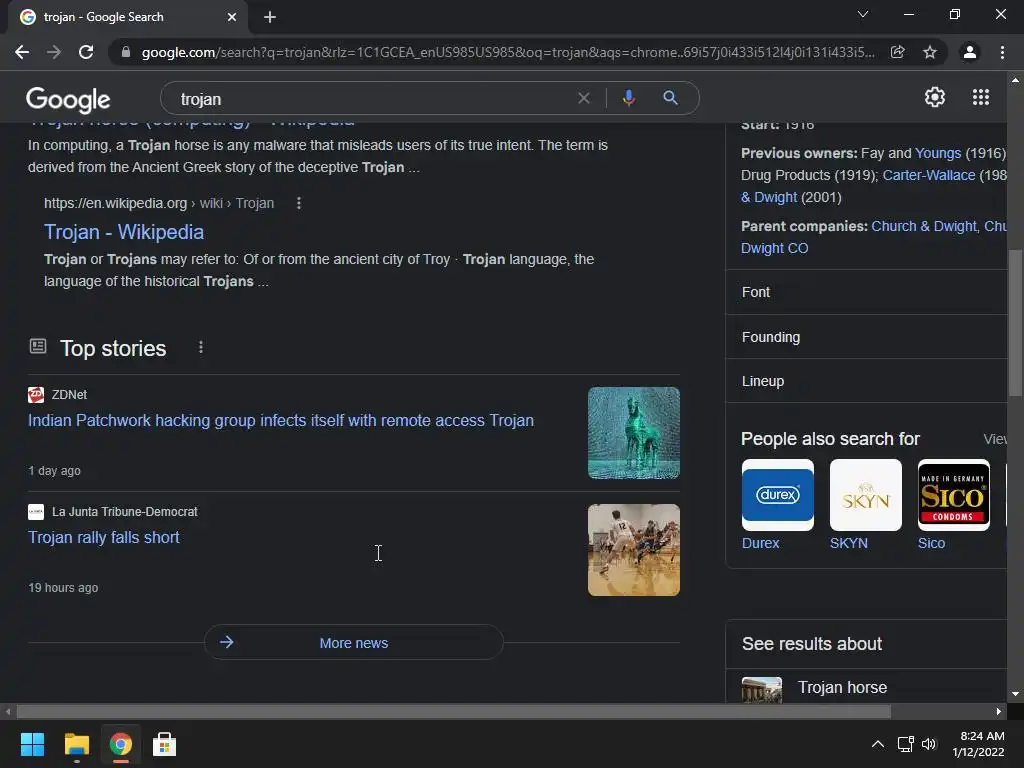Select the browser address bar
The image size is (1024, 768).
508,52
